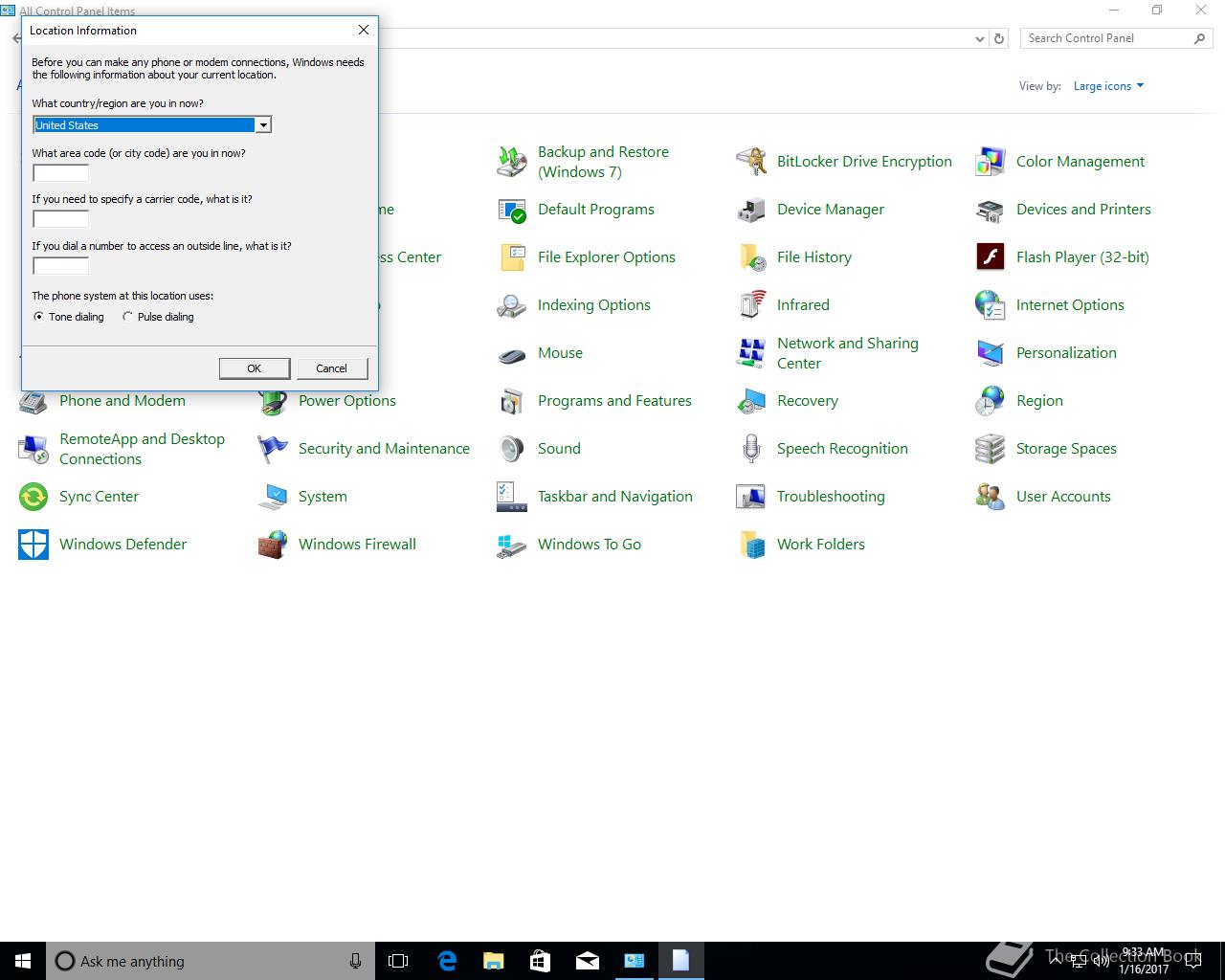Open the Storage Spaces icon

pyautogui.click(x=991, y=449)
